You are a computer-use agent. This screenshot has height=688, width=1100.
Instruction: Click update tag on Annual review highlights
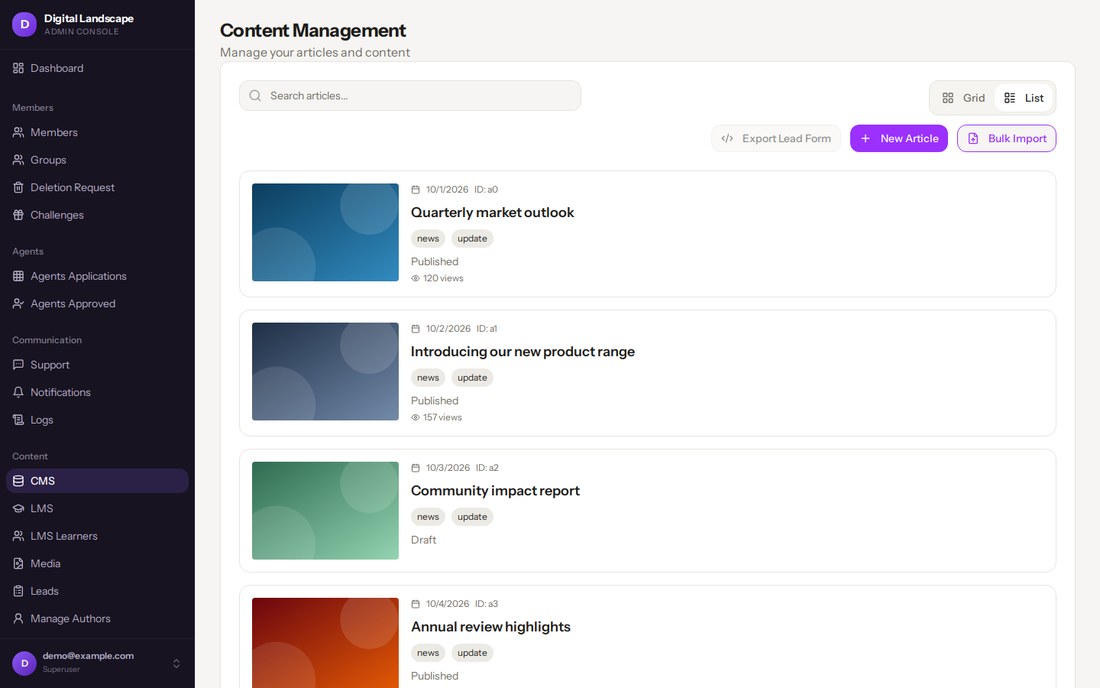pos(472,653)
